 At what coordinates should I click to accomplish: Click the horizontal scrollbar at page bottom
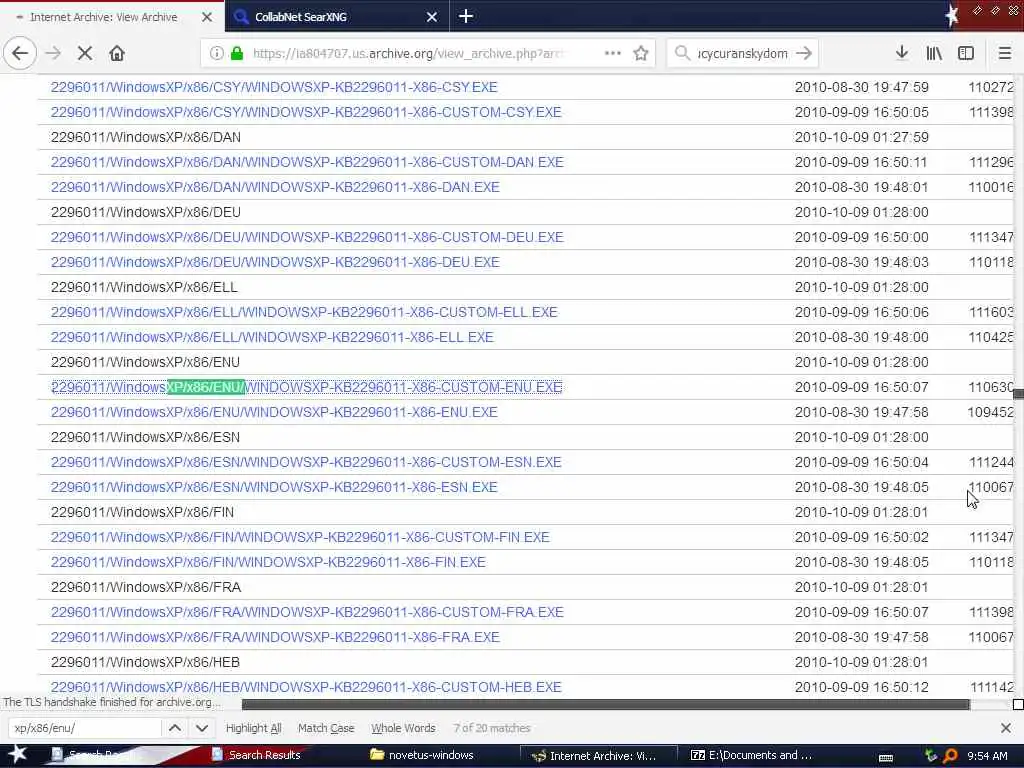click(605, 704)
